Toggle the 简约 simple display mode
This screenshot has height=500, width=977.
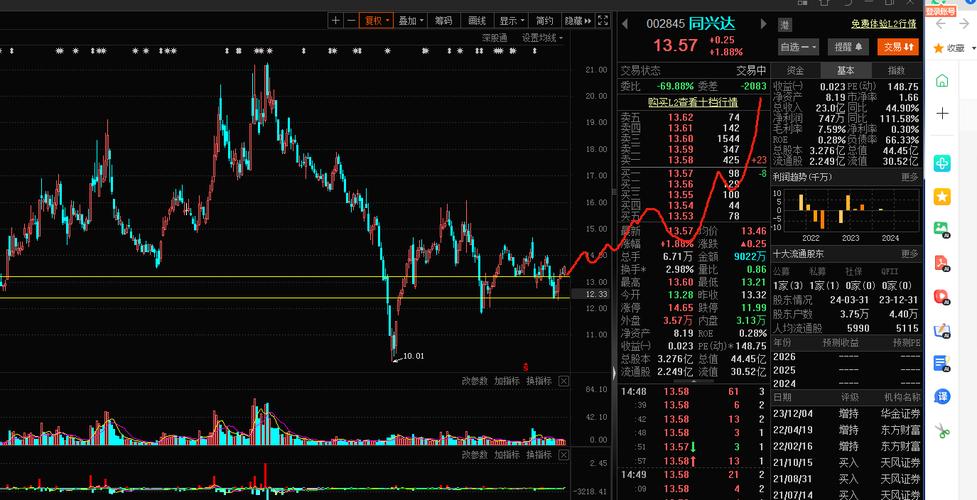coord(544,20)
